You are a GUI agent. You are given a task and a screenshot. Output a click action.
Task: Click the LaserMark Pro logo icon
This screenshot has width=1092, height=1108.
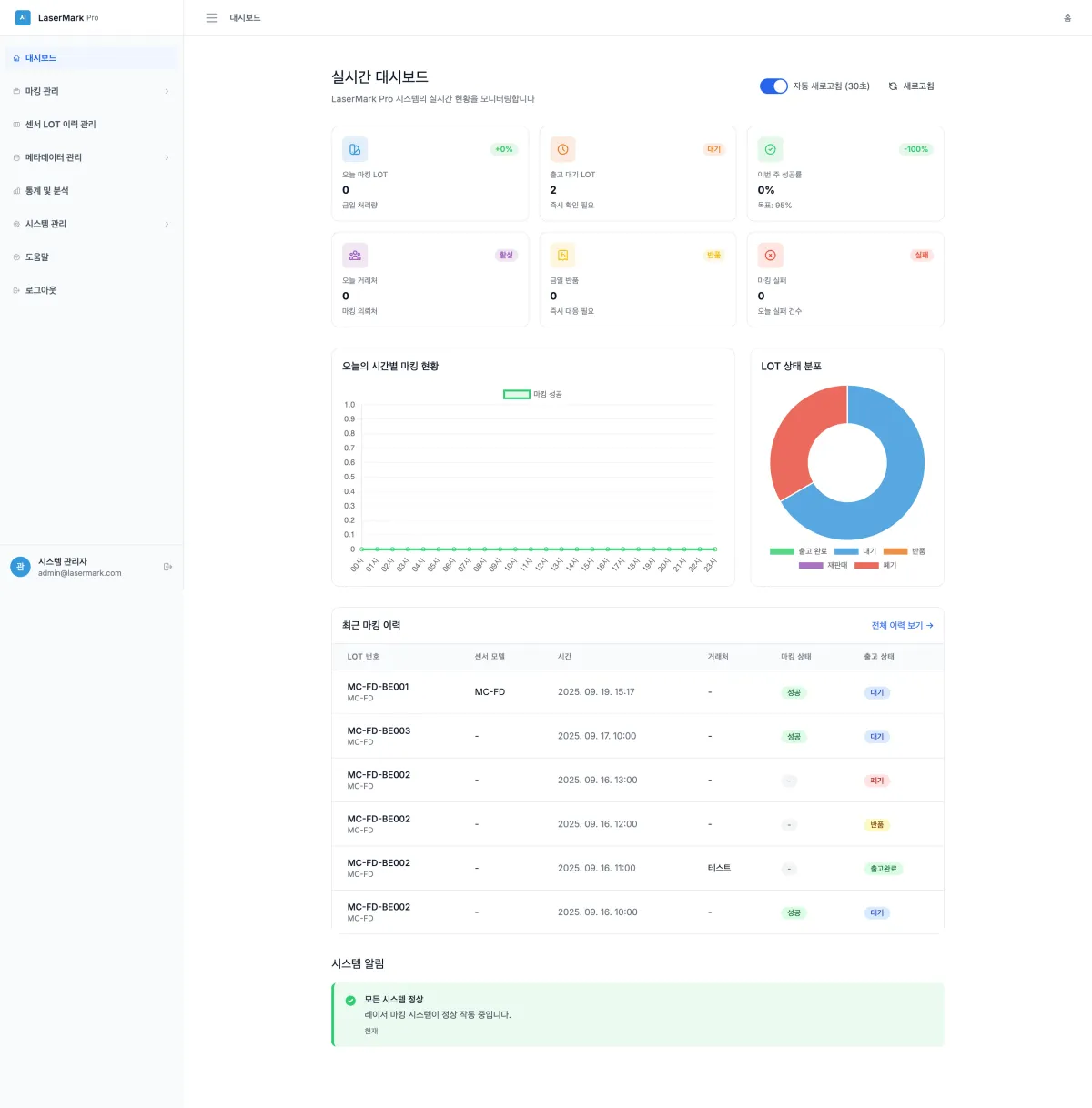(23, 18)
